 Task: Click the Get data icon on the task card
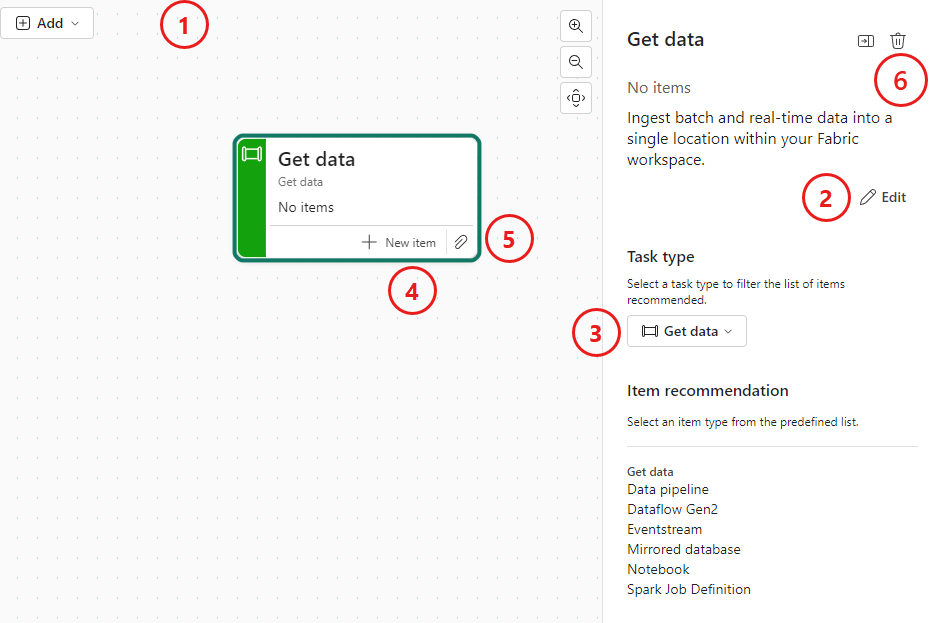point(252,155)
